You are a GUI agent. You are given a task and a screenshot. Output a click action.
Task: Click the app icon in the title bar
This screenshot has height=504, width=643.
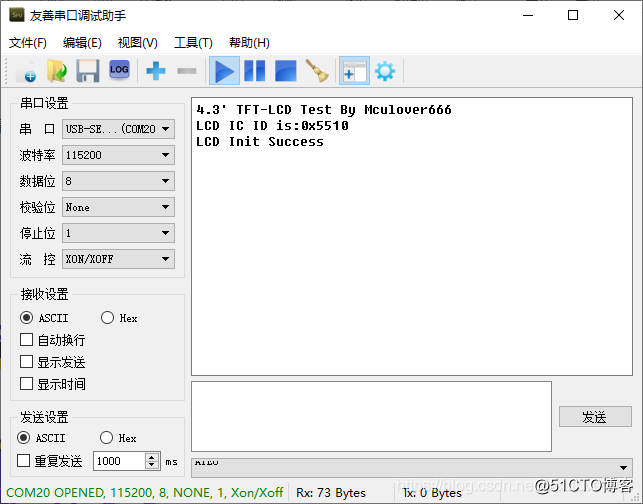[17, 16]
